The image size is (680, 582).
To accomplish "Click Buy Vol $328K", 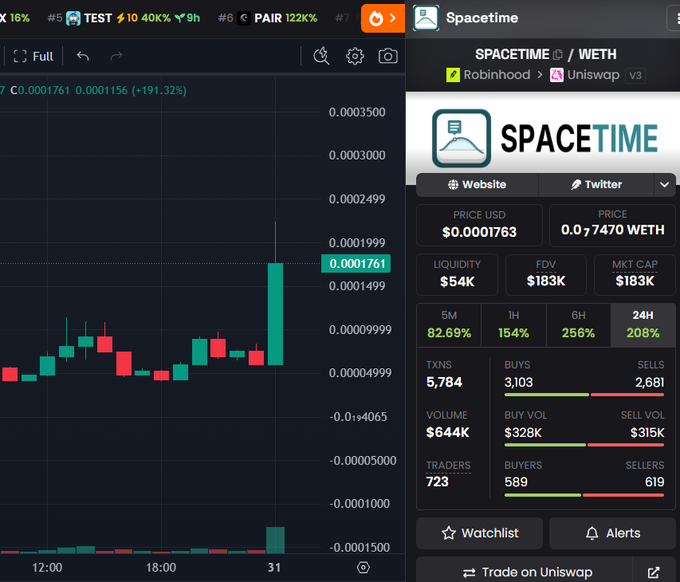I will point(523,433).
